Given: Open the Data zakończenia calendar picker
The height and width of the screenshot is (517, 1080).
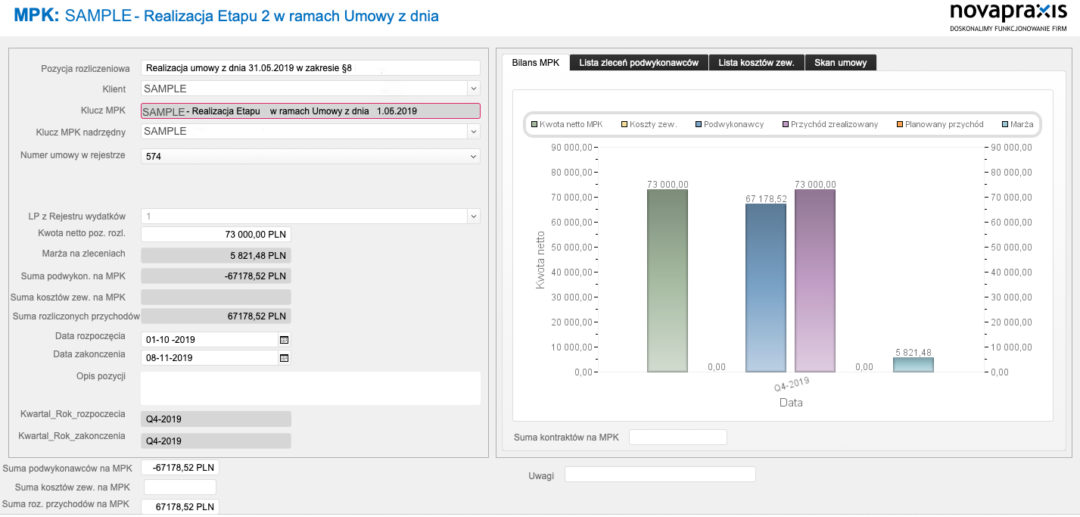Looking at the screenshot, I should pyautogui.click(x=284, y=358).
